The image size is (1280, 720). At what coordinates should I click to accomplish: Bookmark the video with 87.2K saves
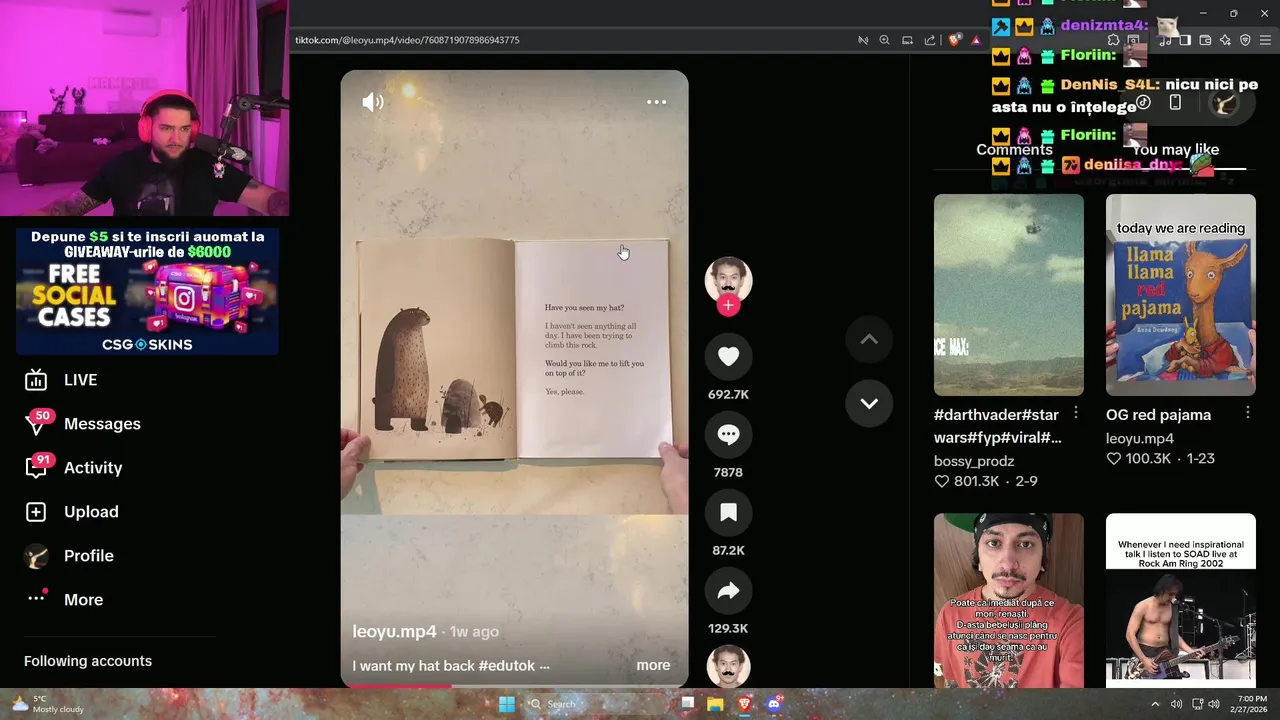point(728,513)
